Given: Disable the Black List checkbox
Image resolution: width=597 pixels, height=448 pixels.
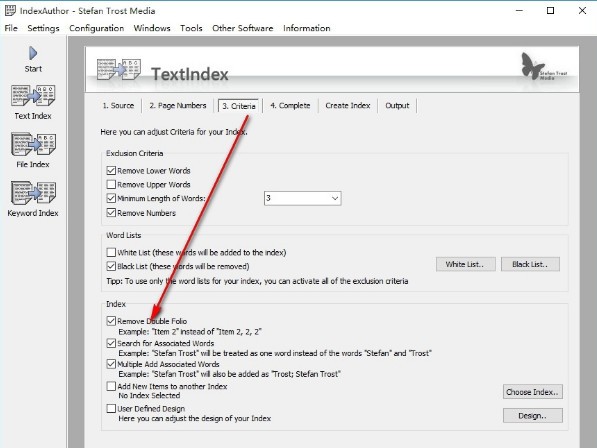Looking at the screenshot, I should [111, 266].
